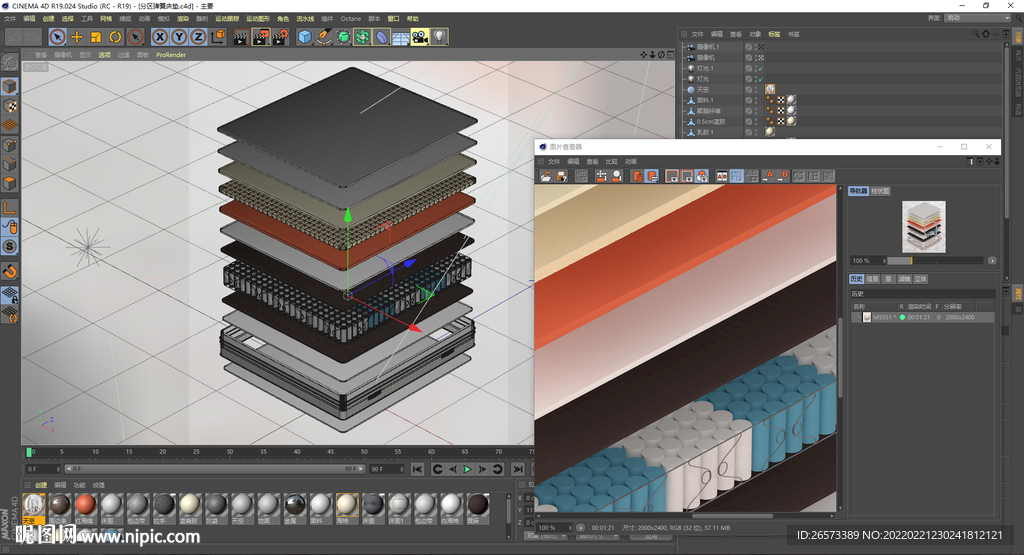Add a Cube primitive object

pyautogui.click(x=305, y=37)
